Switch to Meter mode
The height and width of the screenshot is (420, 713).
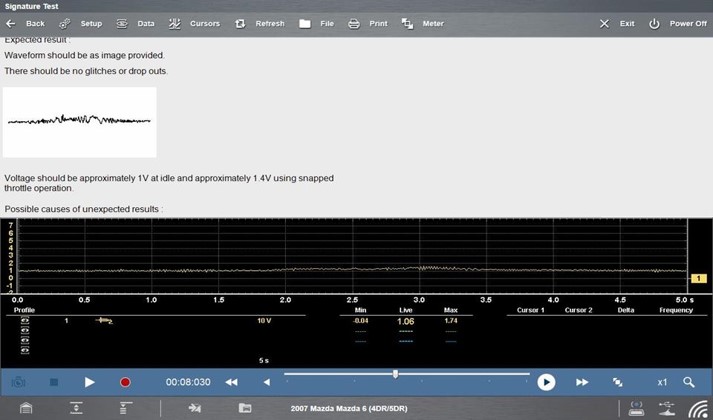[422, 23]
